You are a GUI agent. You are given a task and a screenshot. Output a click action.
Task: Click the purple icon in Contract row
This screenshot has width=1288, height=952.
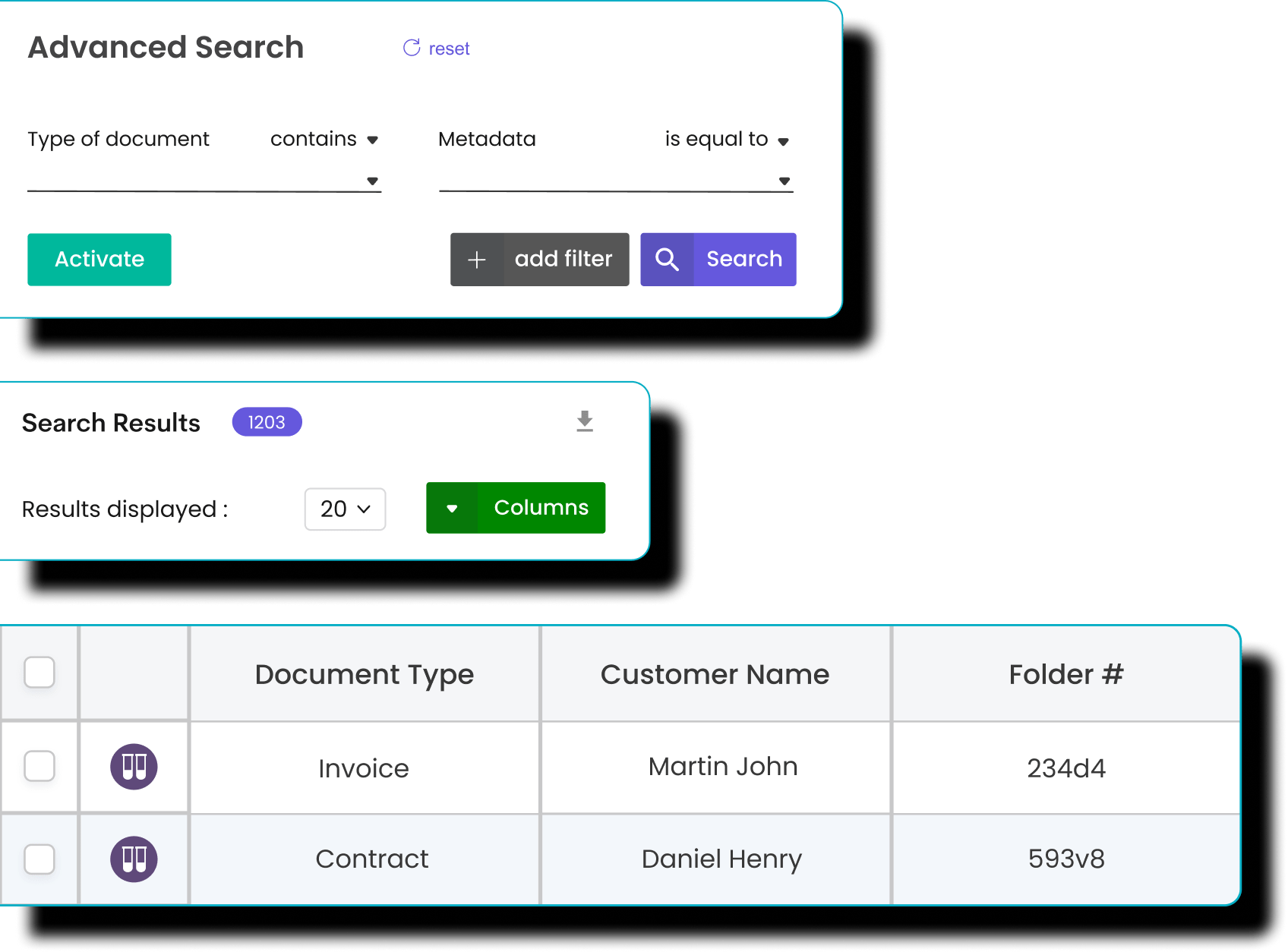pos(134,859)
